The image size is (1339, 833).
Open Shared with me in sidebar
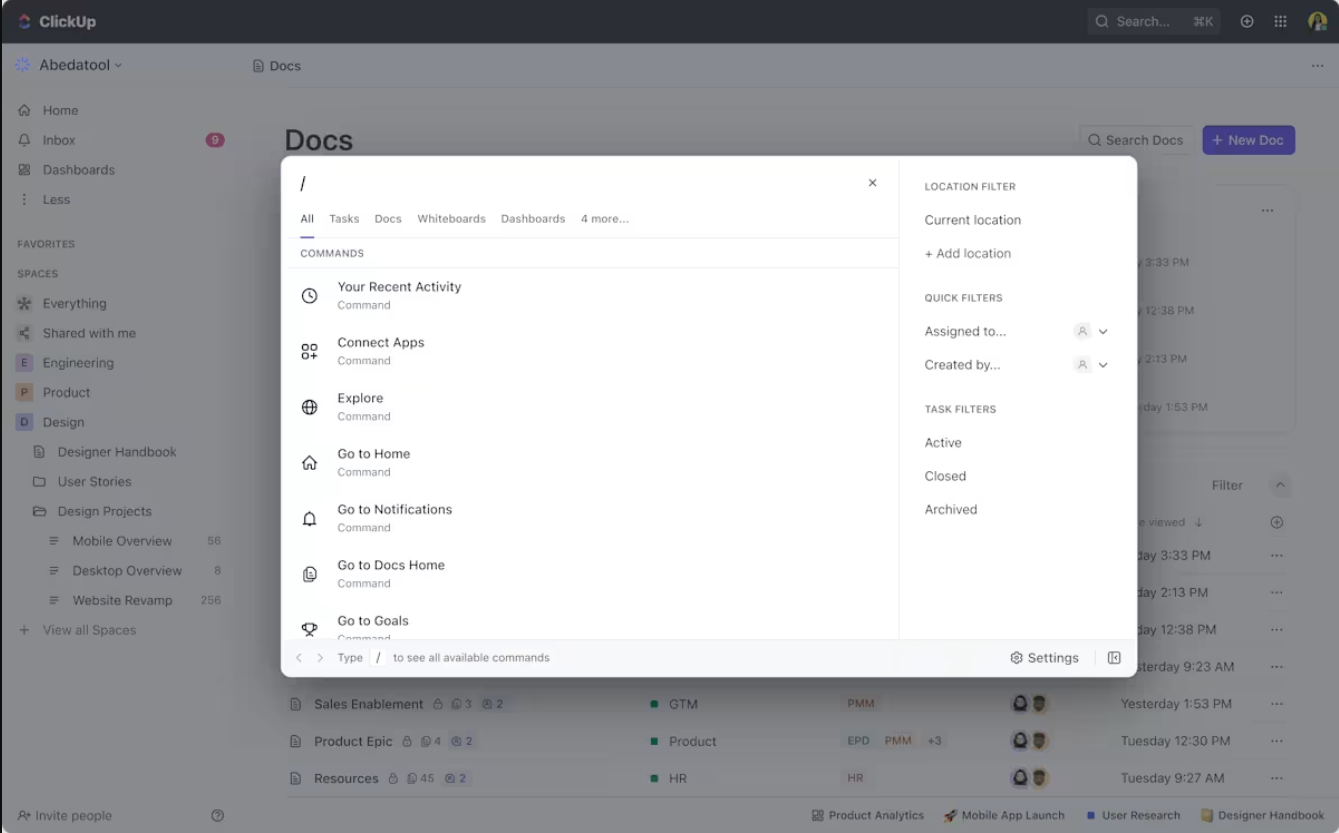point(89,333)
